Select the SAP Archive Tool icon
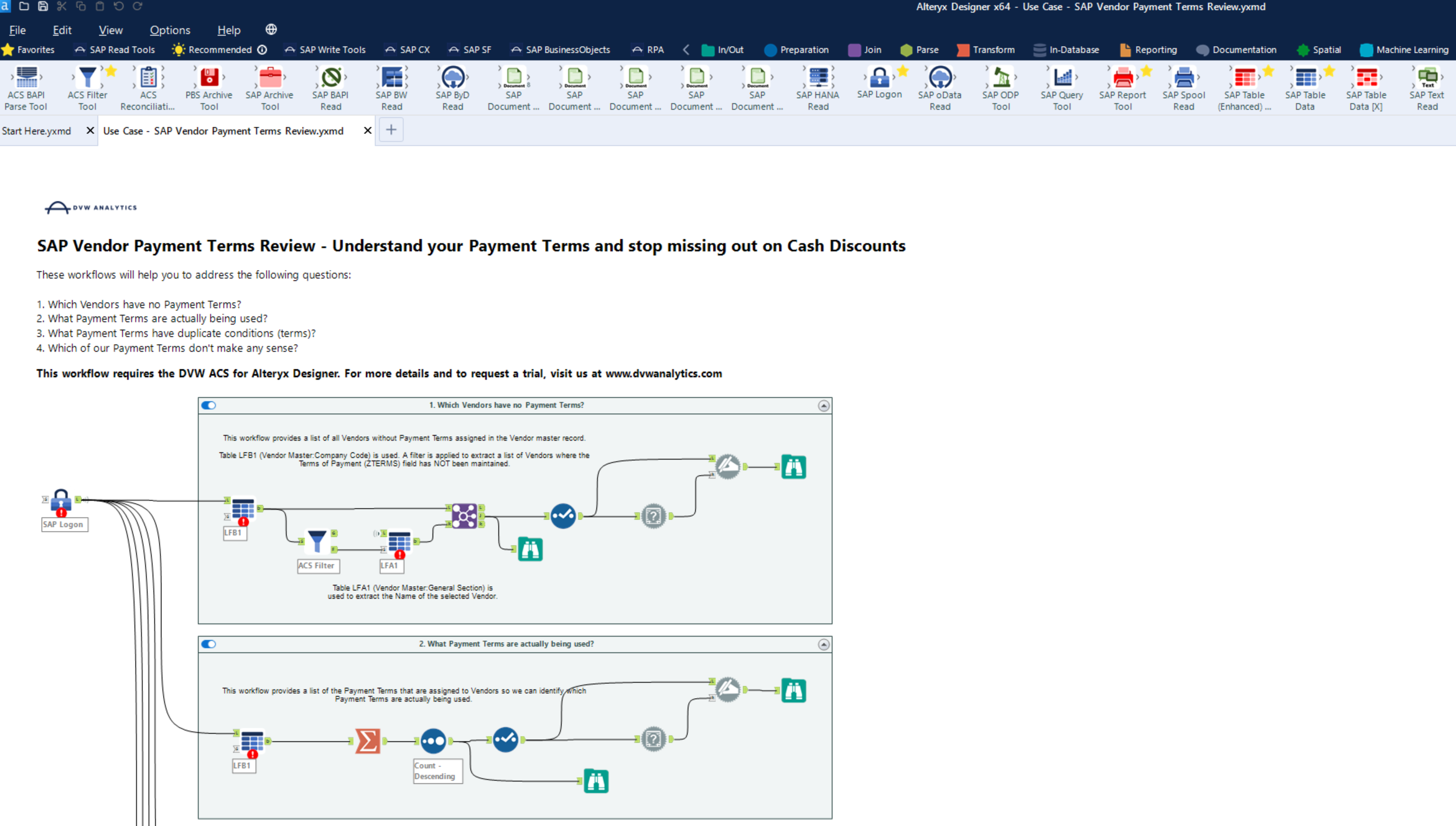This screenshot has height=826, width=1456. click(270, 78)
